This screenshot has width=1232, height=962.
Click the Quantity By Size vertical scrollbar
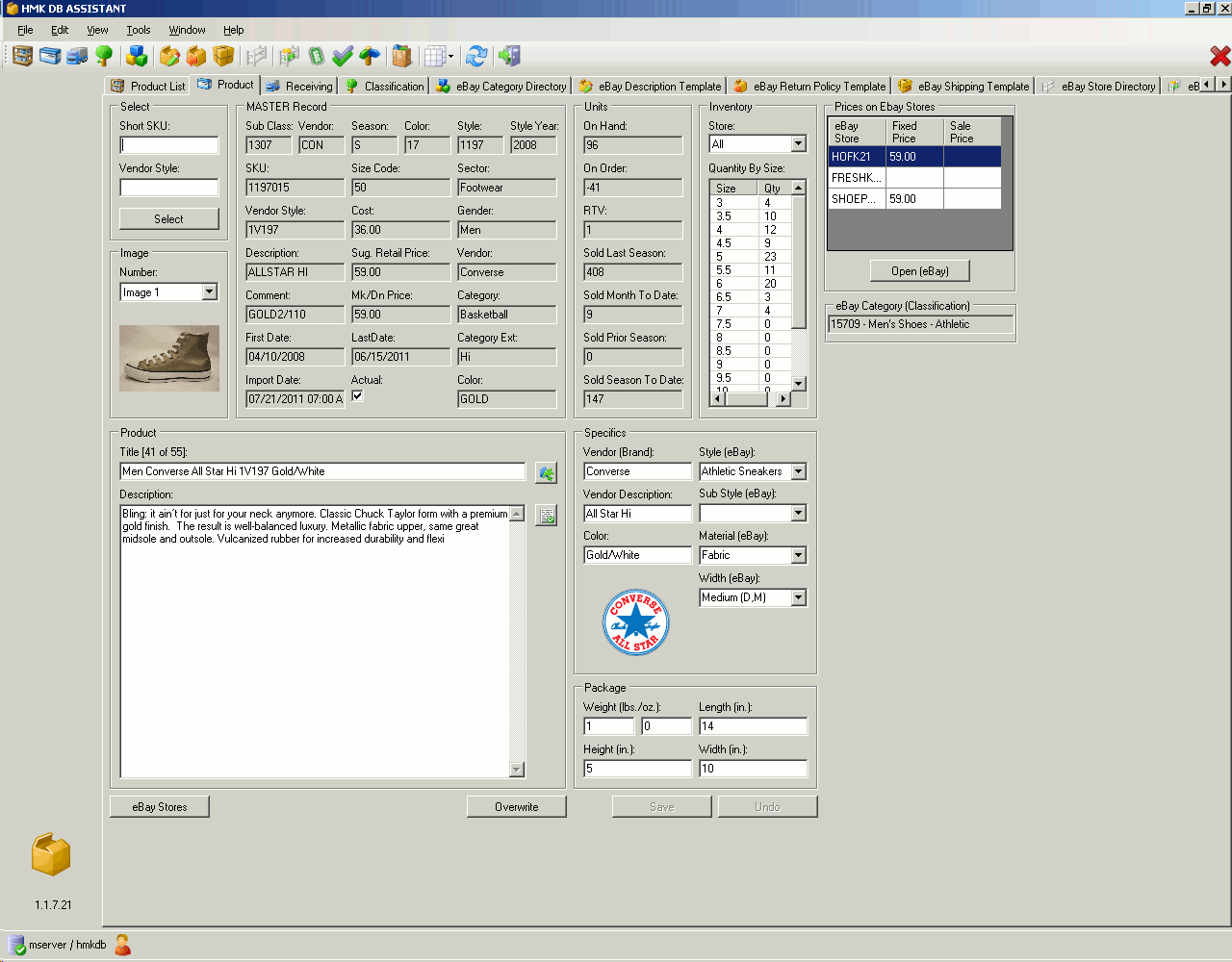[x=798, y=286]
